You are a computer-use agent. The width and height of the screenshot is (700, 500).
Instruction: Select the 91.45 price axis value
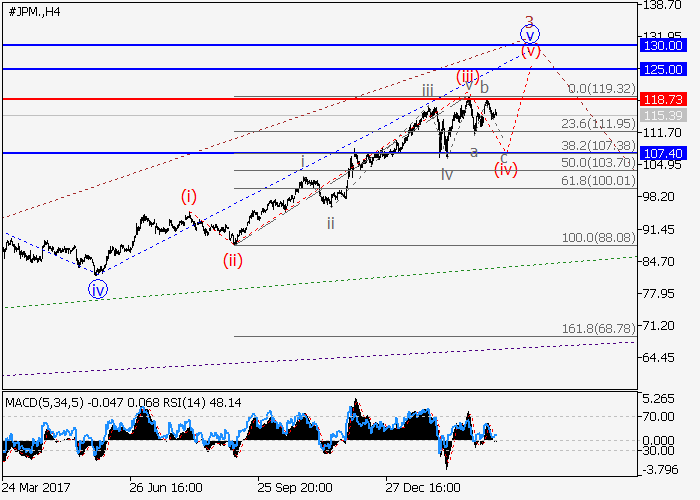658,229
